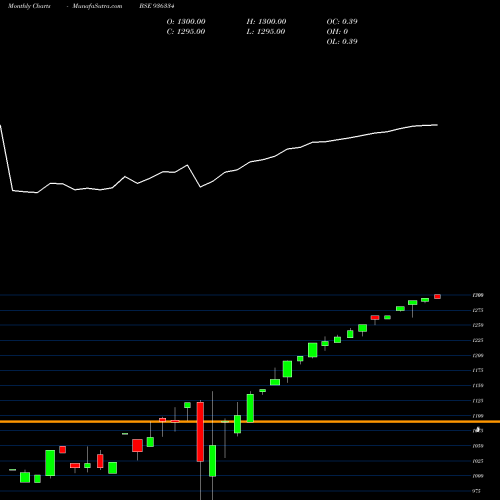Click the 1000 price axis label
500x500 pixels.
(x=478, y=476)
